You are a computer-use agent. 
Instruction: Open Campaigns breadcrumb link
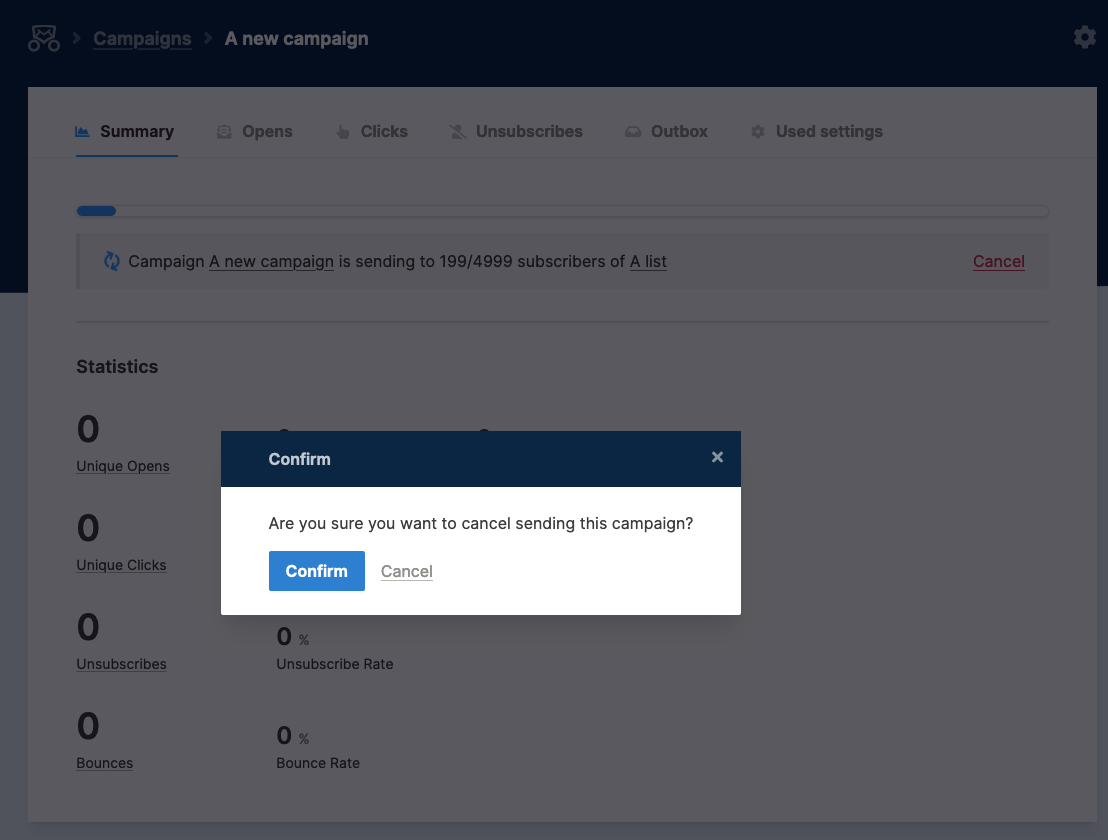[x=142, y=38]
